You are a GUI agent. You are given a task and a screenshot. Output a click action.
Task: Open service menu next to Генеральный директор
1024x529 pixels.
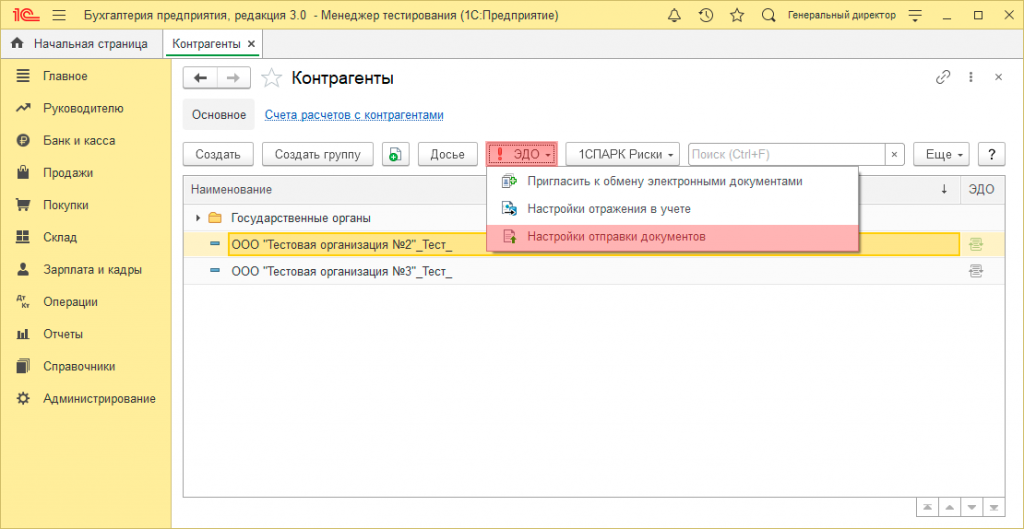[916, 15]
